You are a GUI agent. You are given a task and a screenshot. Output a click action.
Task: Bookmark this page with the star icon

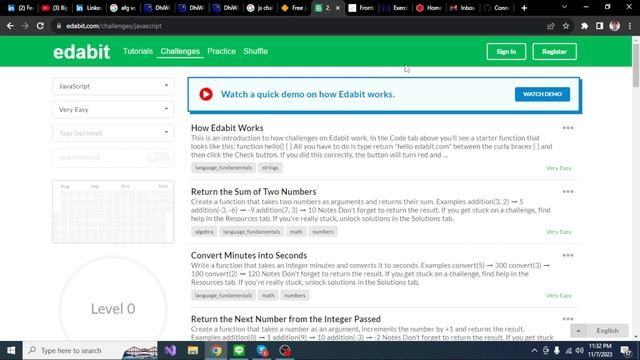(x=566, y=26)
